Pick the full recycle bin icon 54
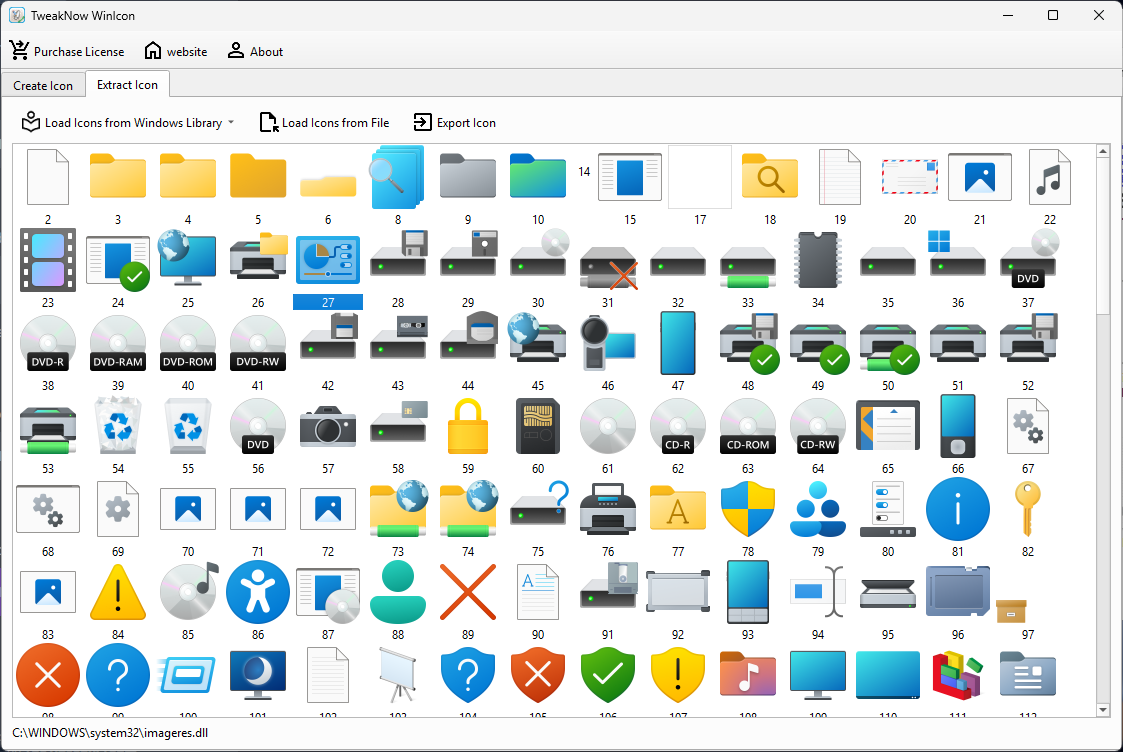The image size is (1123, 752). click(x=118, y=426)
